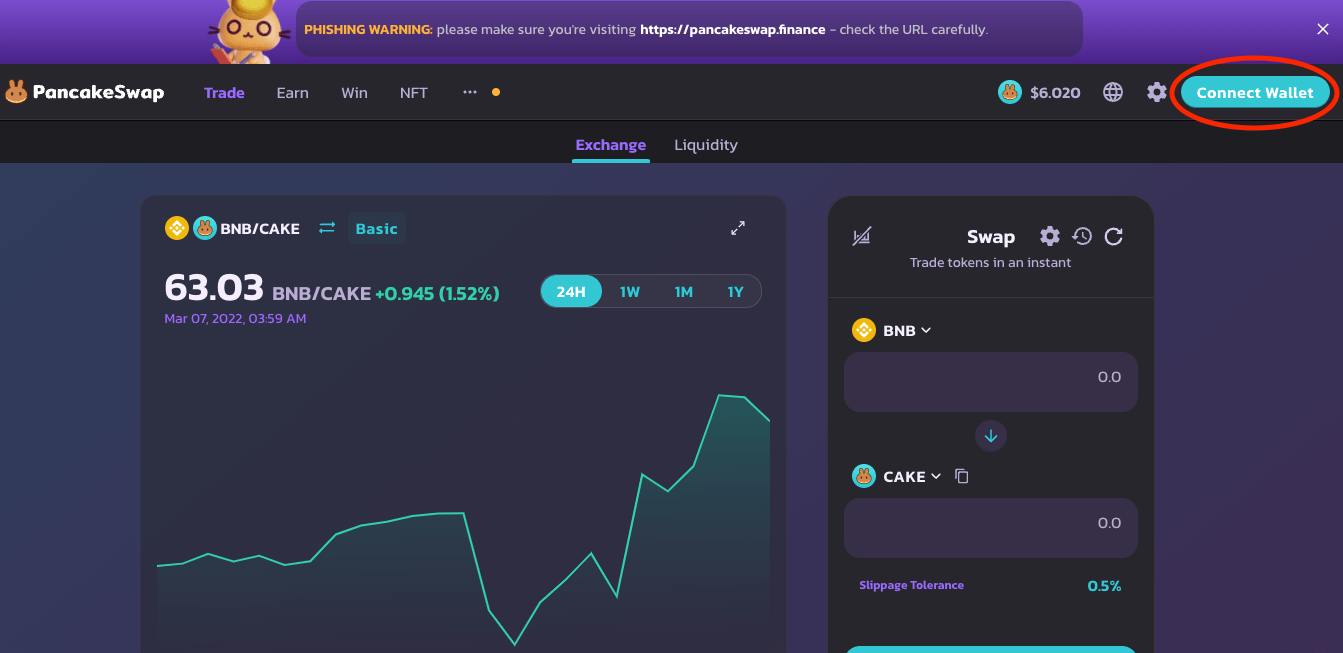Swap the BNB/CAKE chart pair order
Image resolution: width=1343 pixels, height=653 pixels.
click(327, 228)
